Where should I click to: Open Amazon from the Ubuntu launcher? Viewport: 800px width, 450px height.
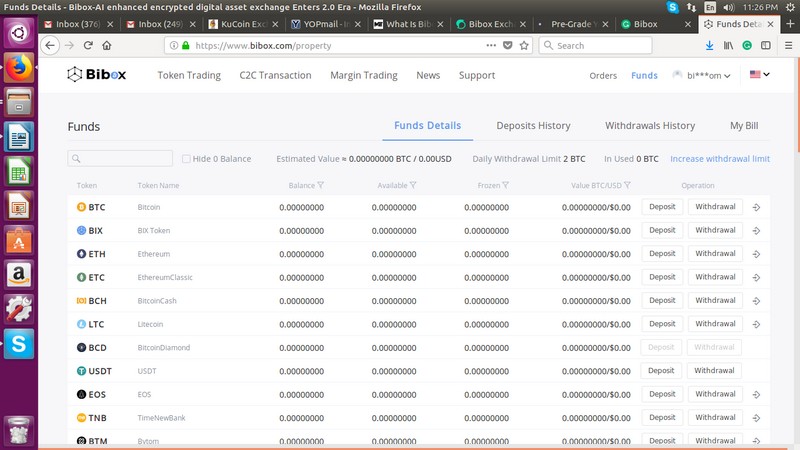click(19, 275)
